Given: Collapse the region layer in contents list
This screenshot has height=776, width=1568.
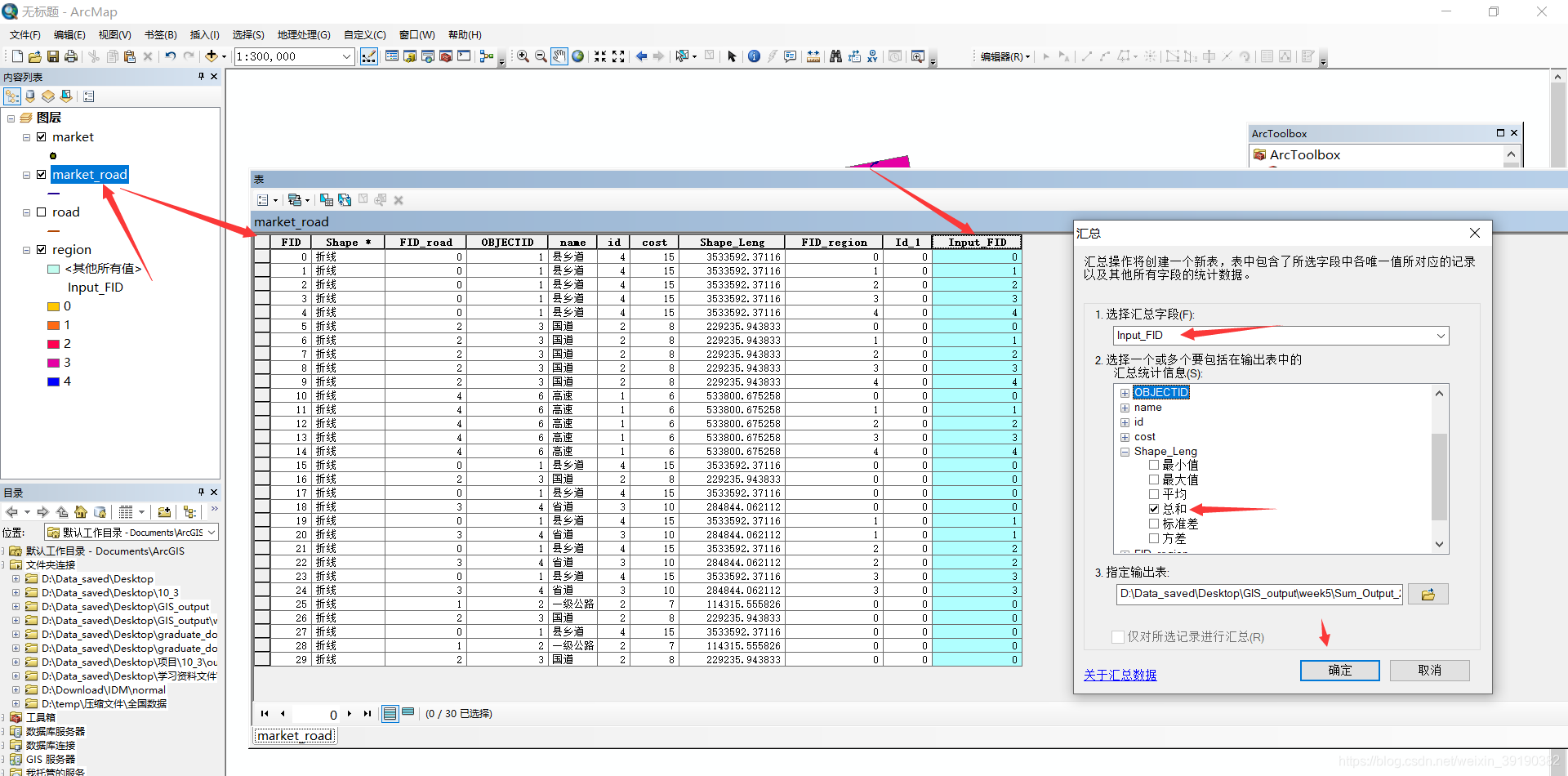Looking at the screenshot, I should (x=26, y=250).
